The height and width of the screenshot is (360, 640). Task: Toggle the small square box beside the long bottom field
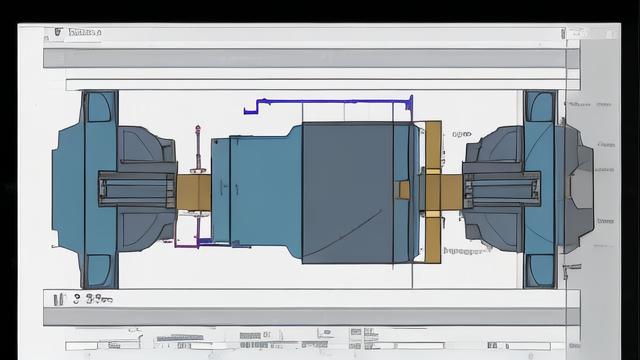pos(356,346)
